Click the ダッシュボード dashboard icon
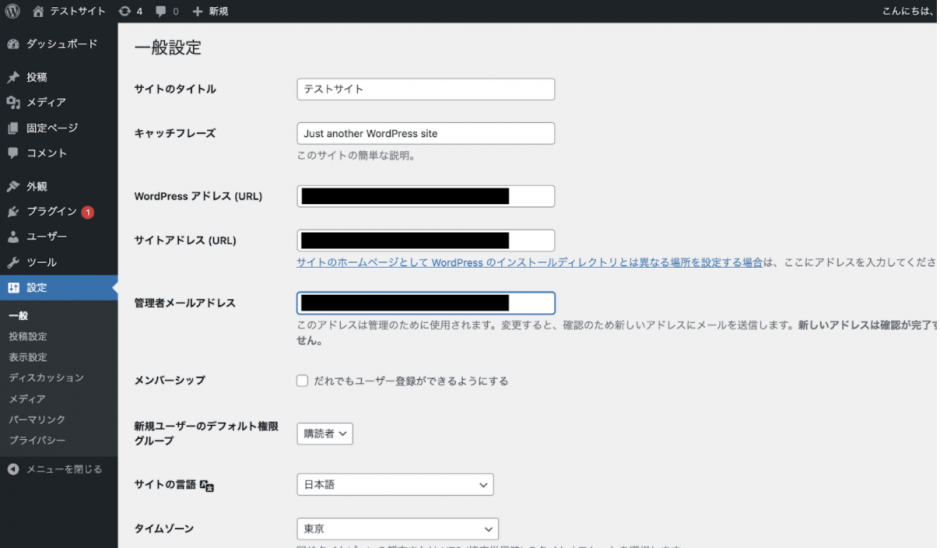The image size is (940, 548). click(x=13, y=44)
